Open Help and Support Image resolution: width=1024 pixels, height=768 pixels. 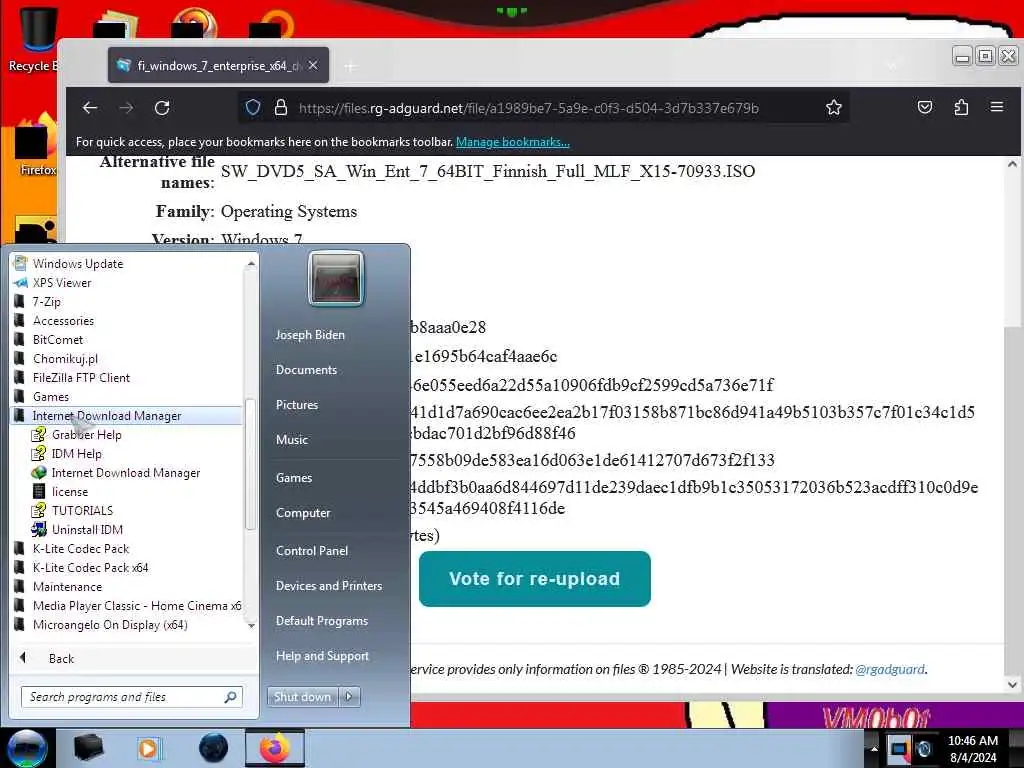click(322, 656)
